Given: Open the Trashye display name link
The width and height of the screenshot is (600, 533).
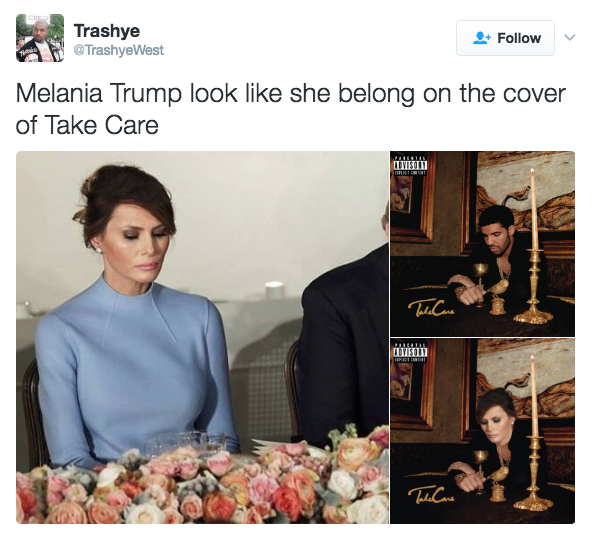Looking at the screenshot, I should click(x=107, y=31).
